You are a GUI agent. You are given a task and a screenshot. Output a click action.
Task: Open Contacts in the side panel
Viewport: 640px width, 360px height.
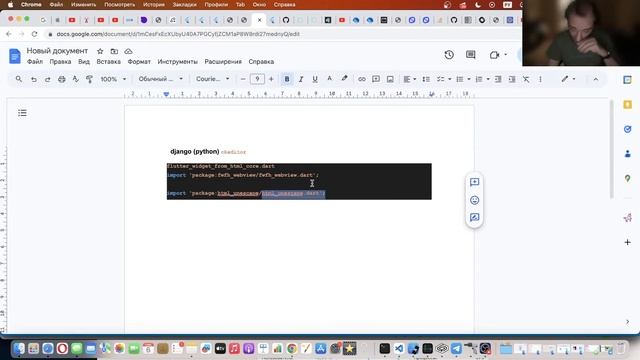(627, 154)
